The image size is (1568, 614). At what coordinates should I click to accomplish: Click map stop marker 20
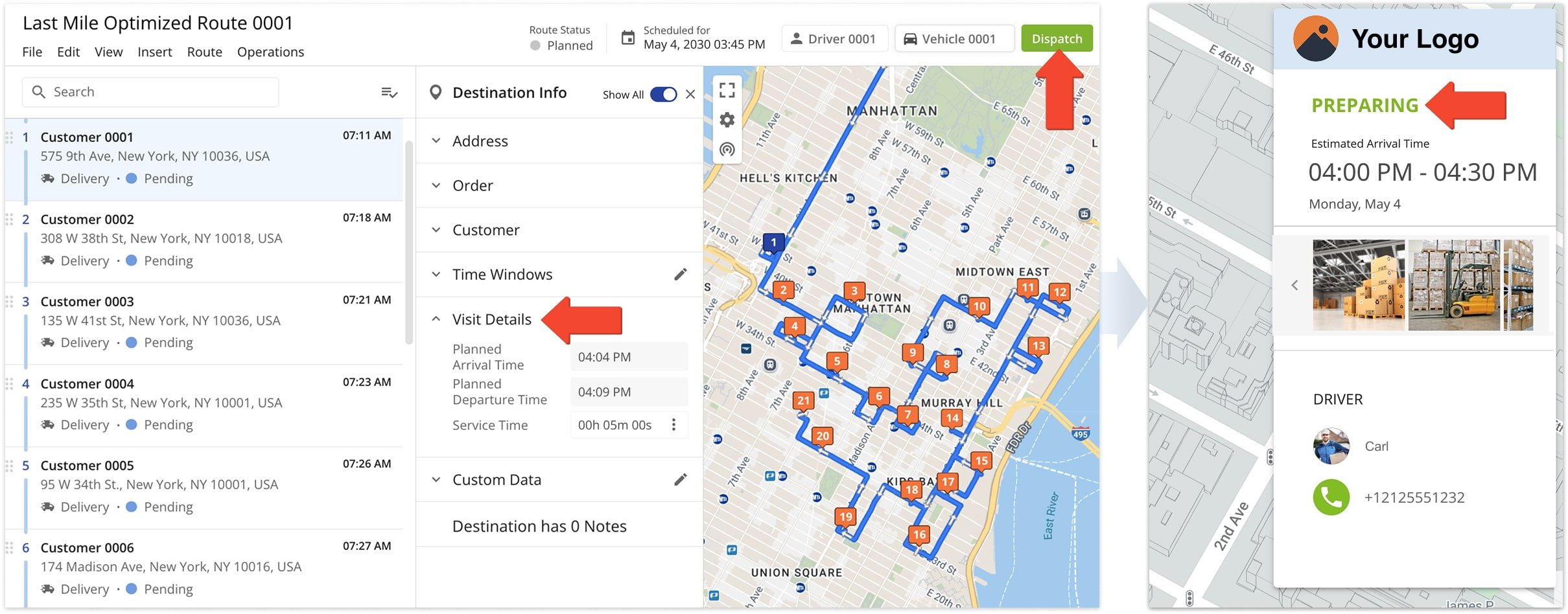[x=823, y=437]
